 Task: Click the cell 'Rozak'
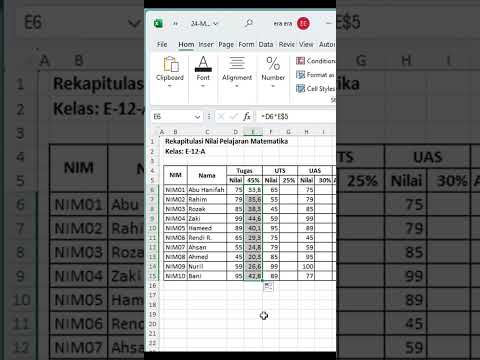pyautogui.click(x=207, y=209)
